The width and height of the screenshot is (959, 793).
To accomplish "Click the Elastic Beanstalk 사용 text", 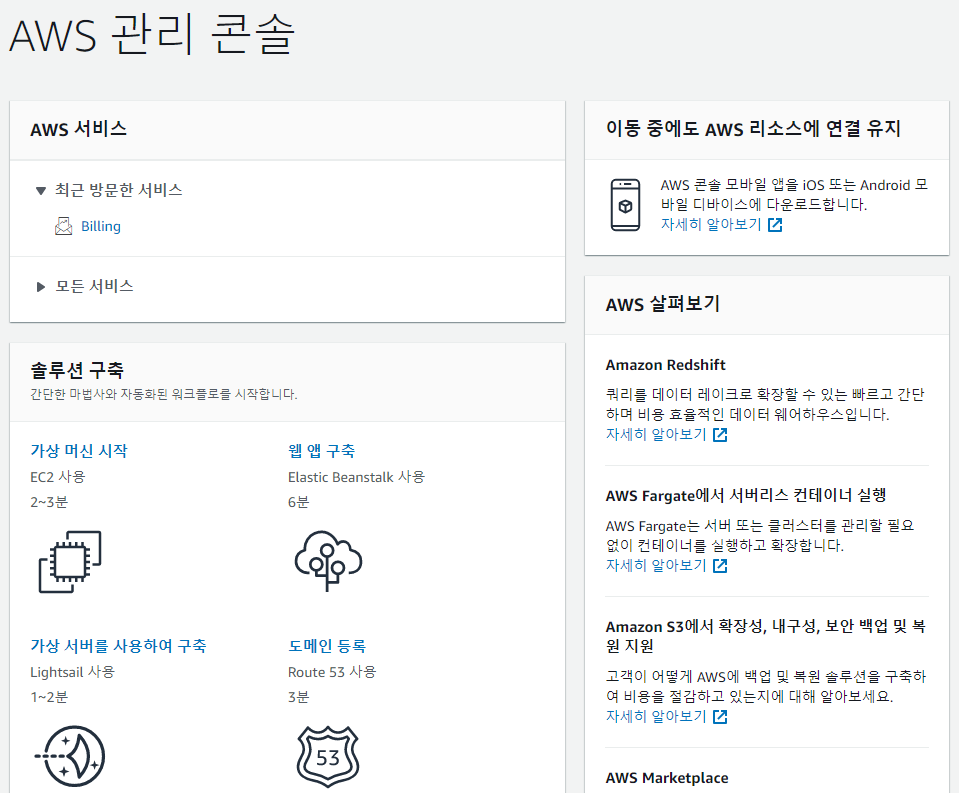I will point(356,477).
